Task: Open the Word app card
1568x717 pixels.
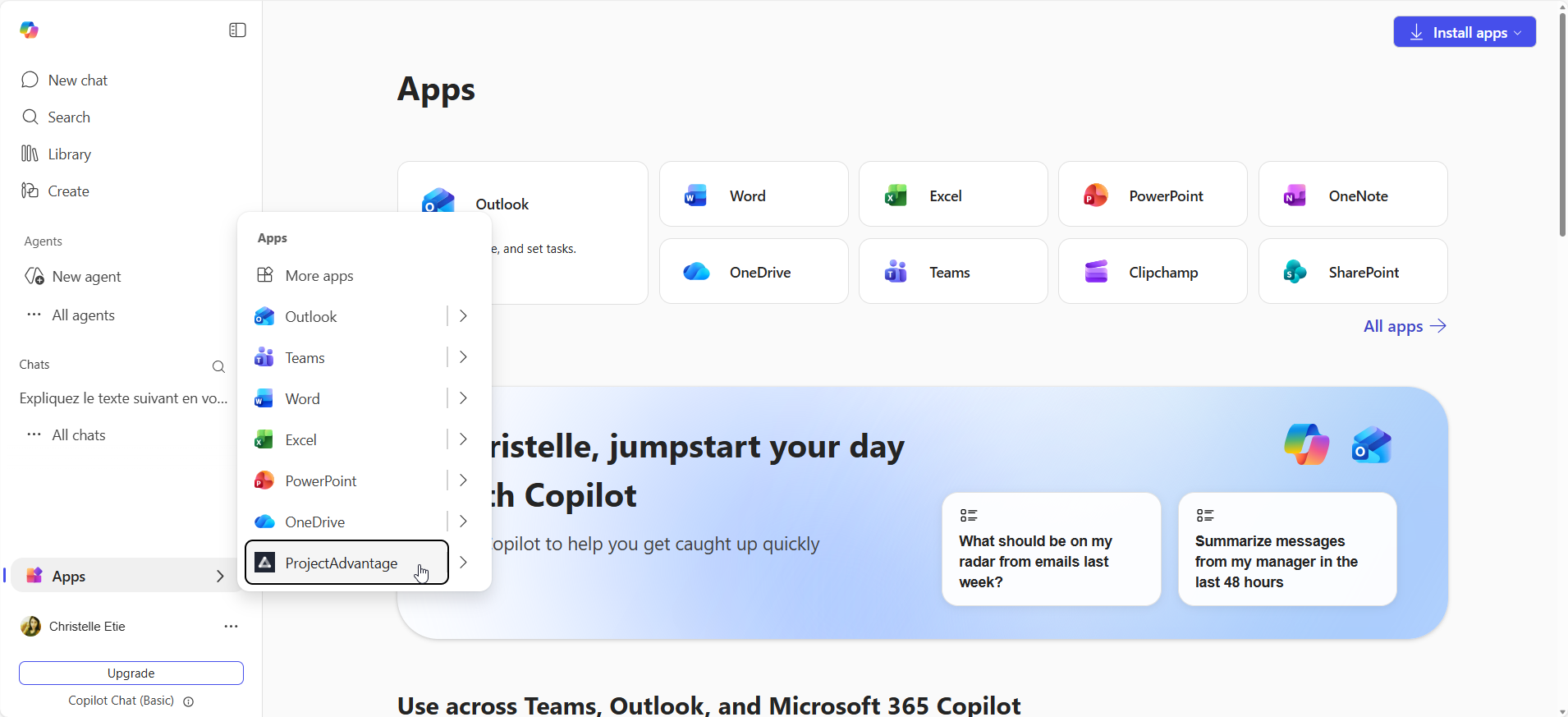Action: coord(754,194)
